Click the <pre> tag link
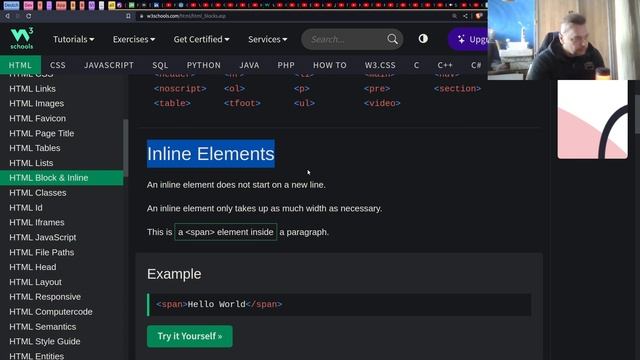 click(377, 89)
